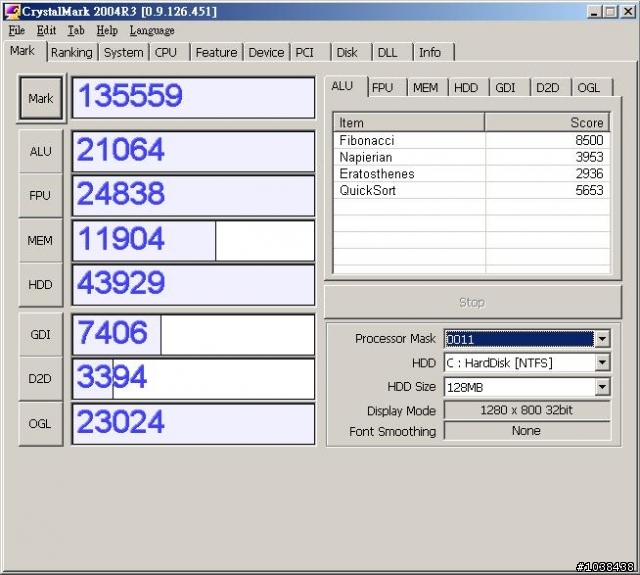The image size is (640, 575).
Task: Click the total Mark score 135559
Action: (193, 98)
